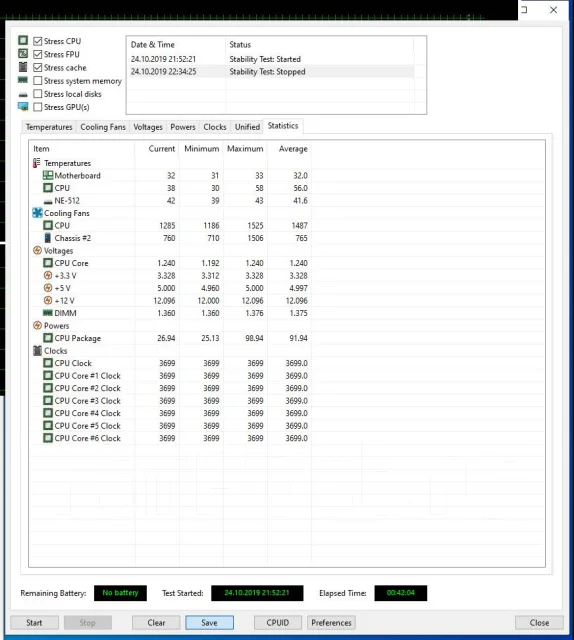Screen dimensions: 574x640
Task: Click the Elapsed Time display 00:42:04
Action: click(x=401, y=593)
